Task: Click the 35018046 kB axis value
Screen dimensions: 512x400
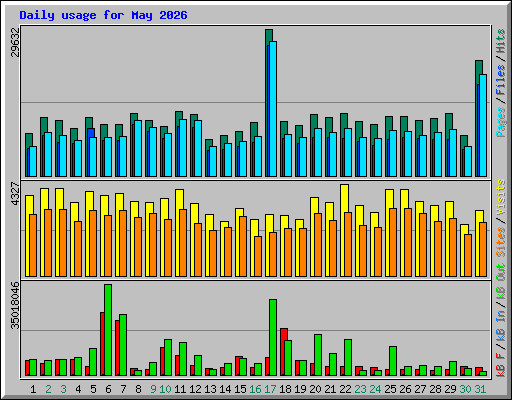Action: (15, 305)
